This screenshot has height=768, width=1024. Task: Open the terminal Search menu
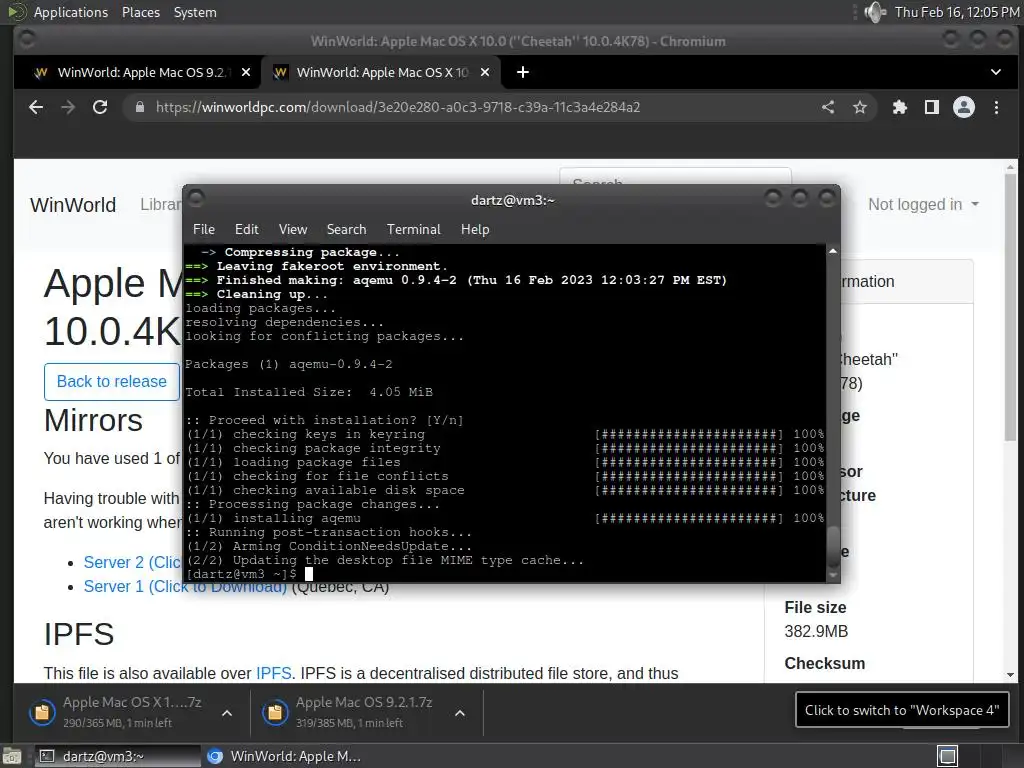[x=346, y=229]
